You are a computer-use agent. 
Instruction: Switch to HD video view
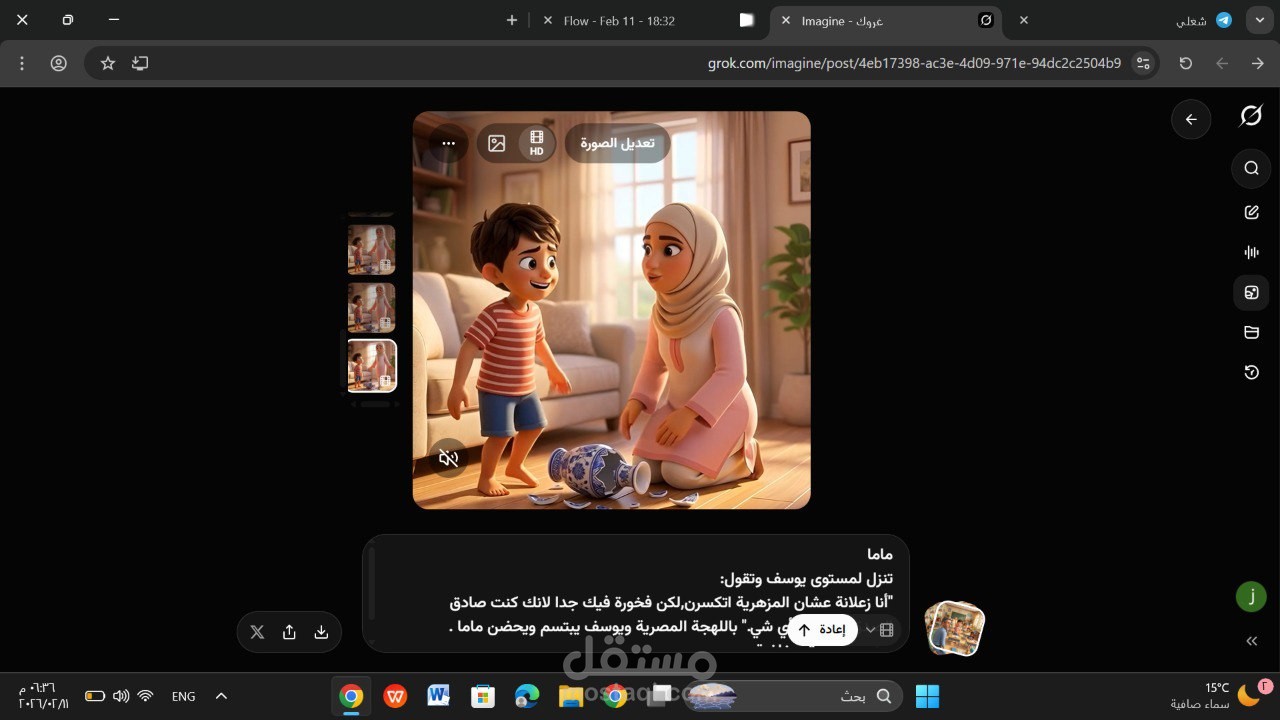537,143
